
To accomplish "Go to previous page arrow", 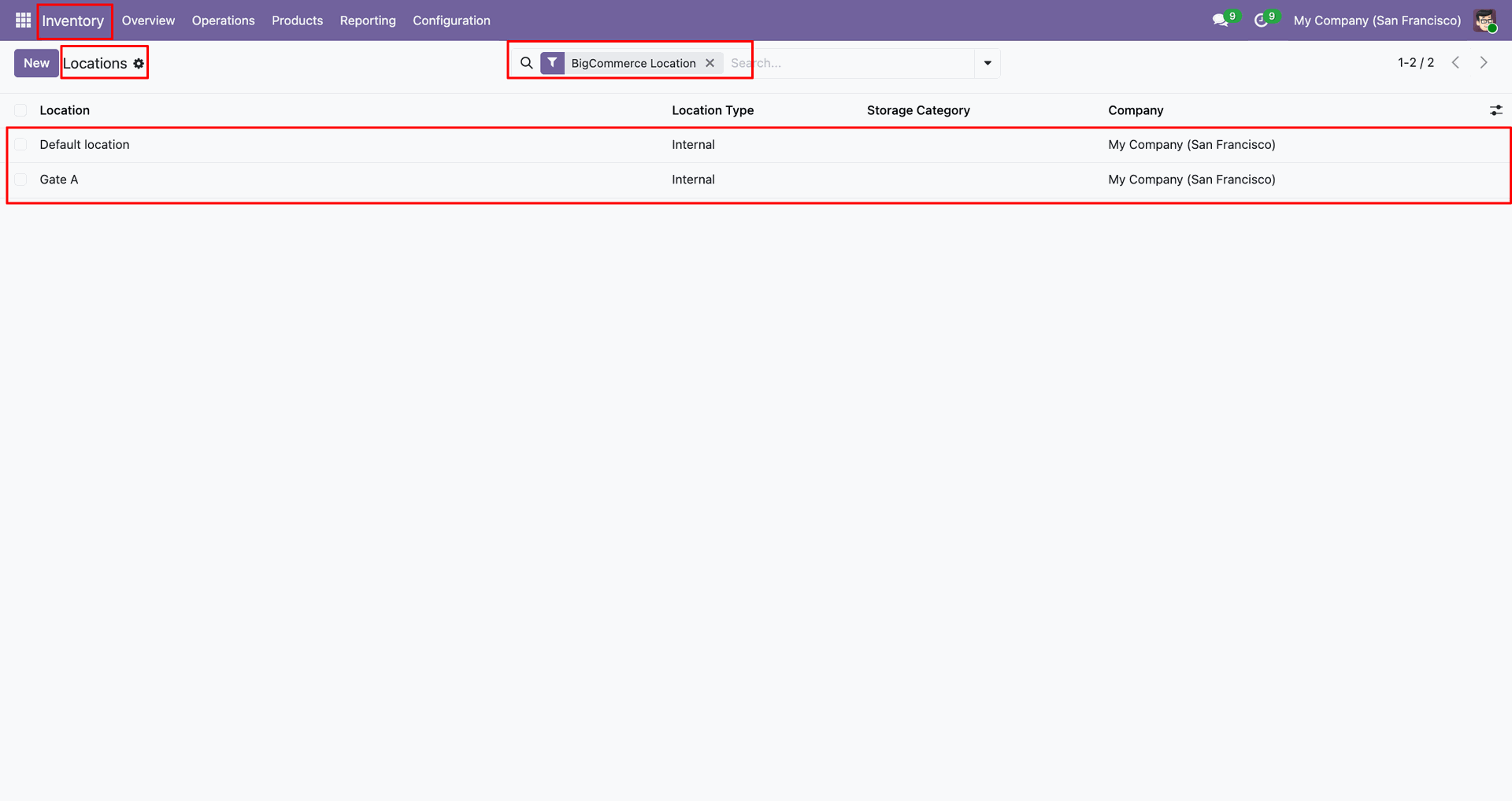I will click(x=1455, y=63).
